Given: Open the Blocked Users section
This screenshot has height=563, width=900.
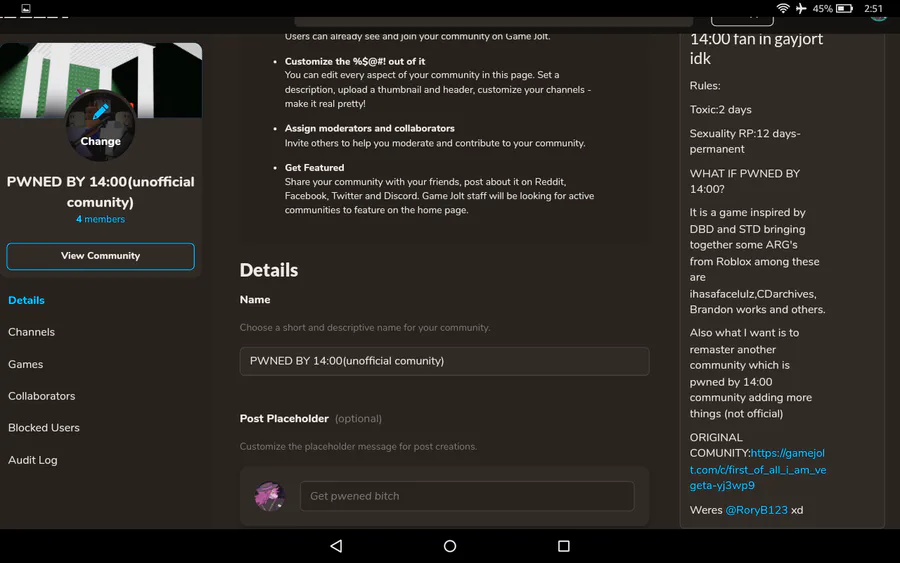Looking at the screenshot, I should click(44, 428).
